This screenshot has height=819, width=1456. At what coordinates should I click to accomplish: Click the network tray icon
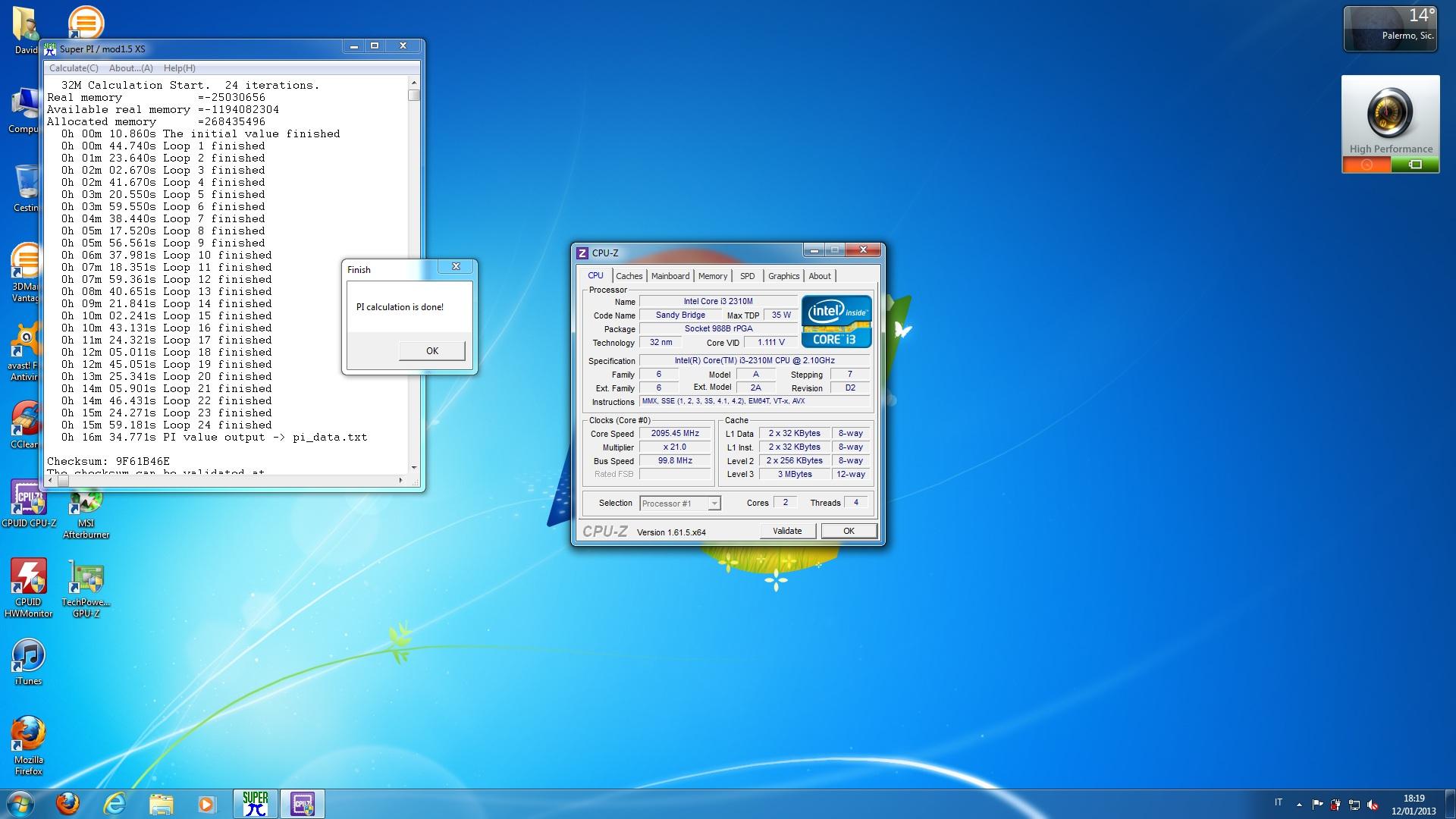coord(1354,805)
